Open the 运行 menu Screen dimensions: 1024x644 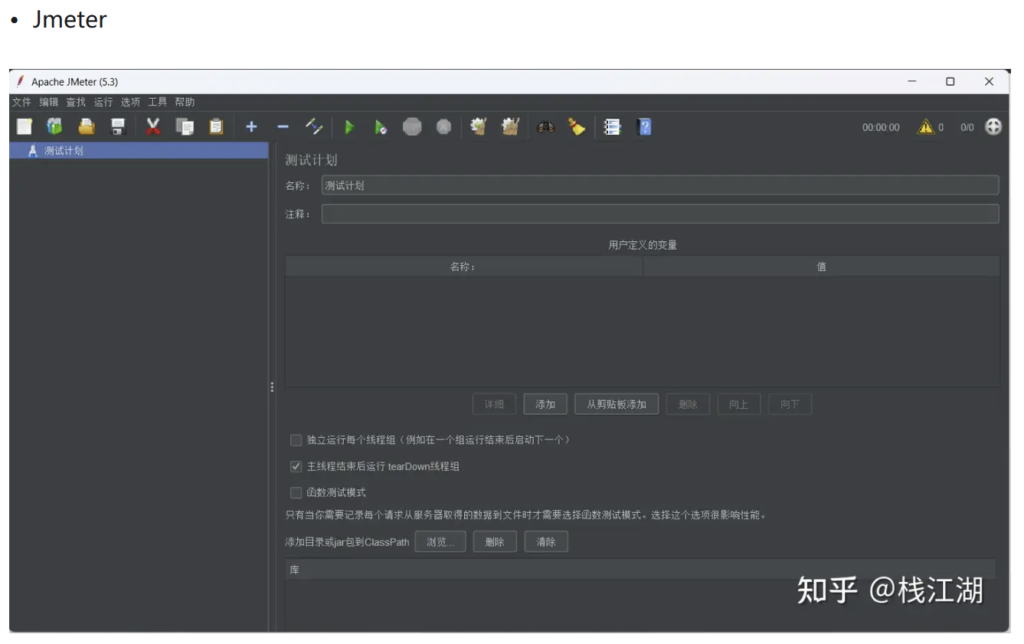click(103, 102)
